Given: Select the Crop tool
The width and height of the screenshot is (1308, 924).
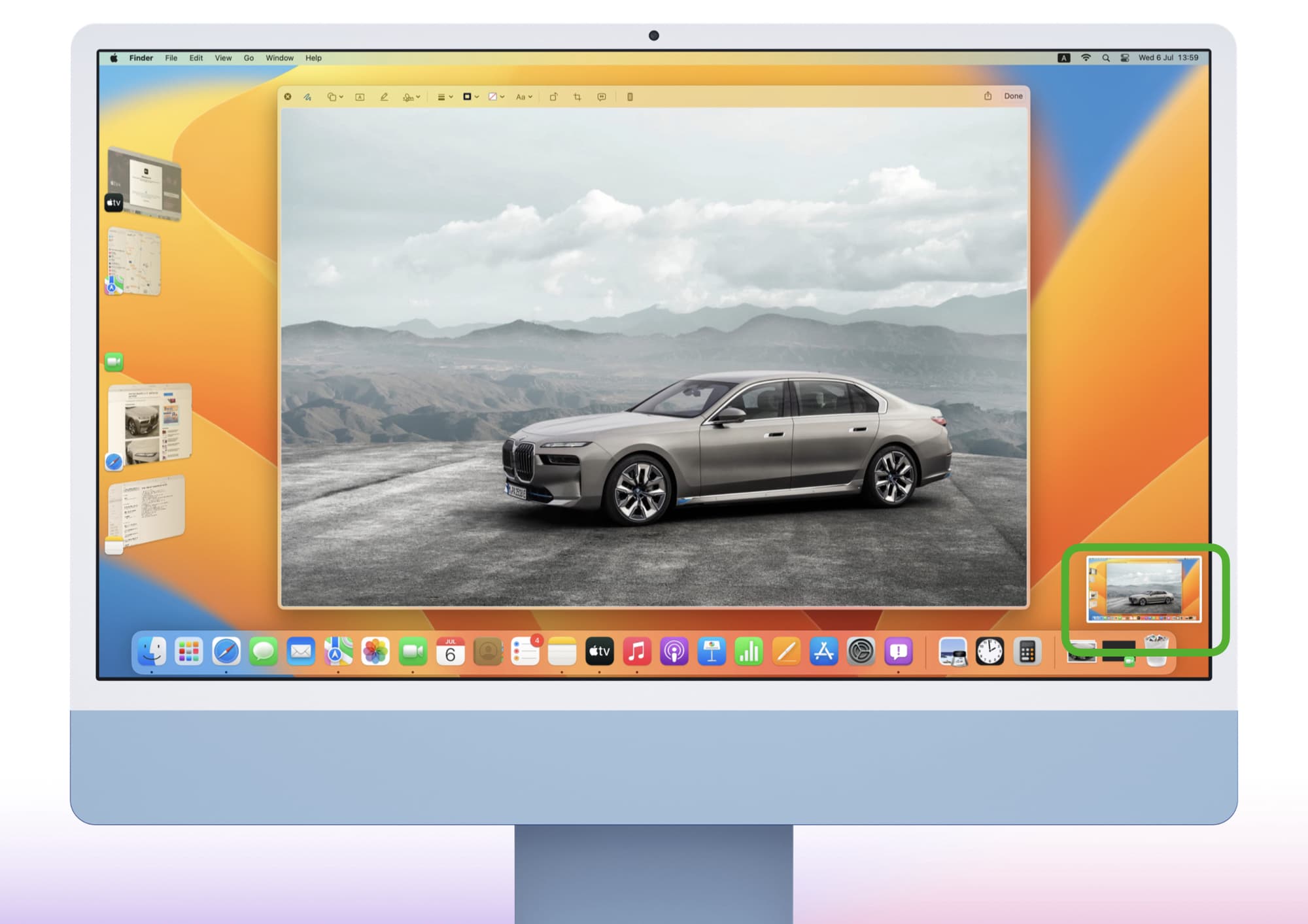Looking at the screenshot, I should (x=577, y=97).
